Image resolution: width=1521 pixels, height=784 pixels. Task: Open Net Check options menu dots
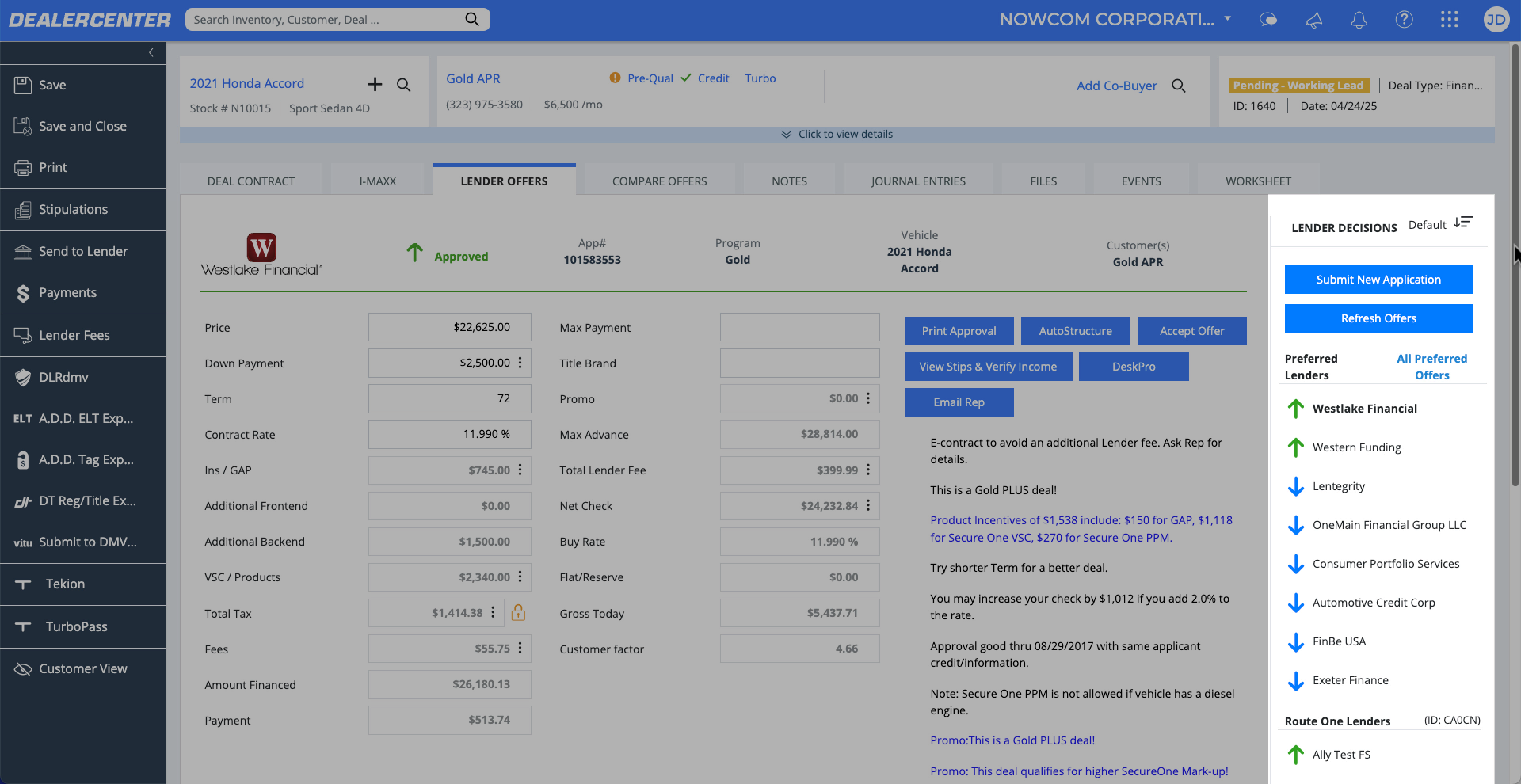[868, 505]
